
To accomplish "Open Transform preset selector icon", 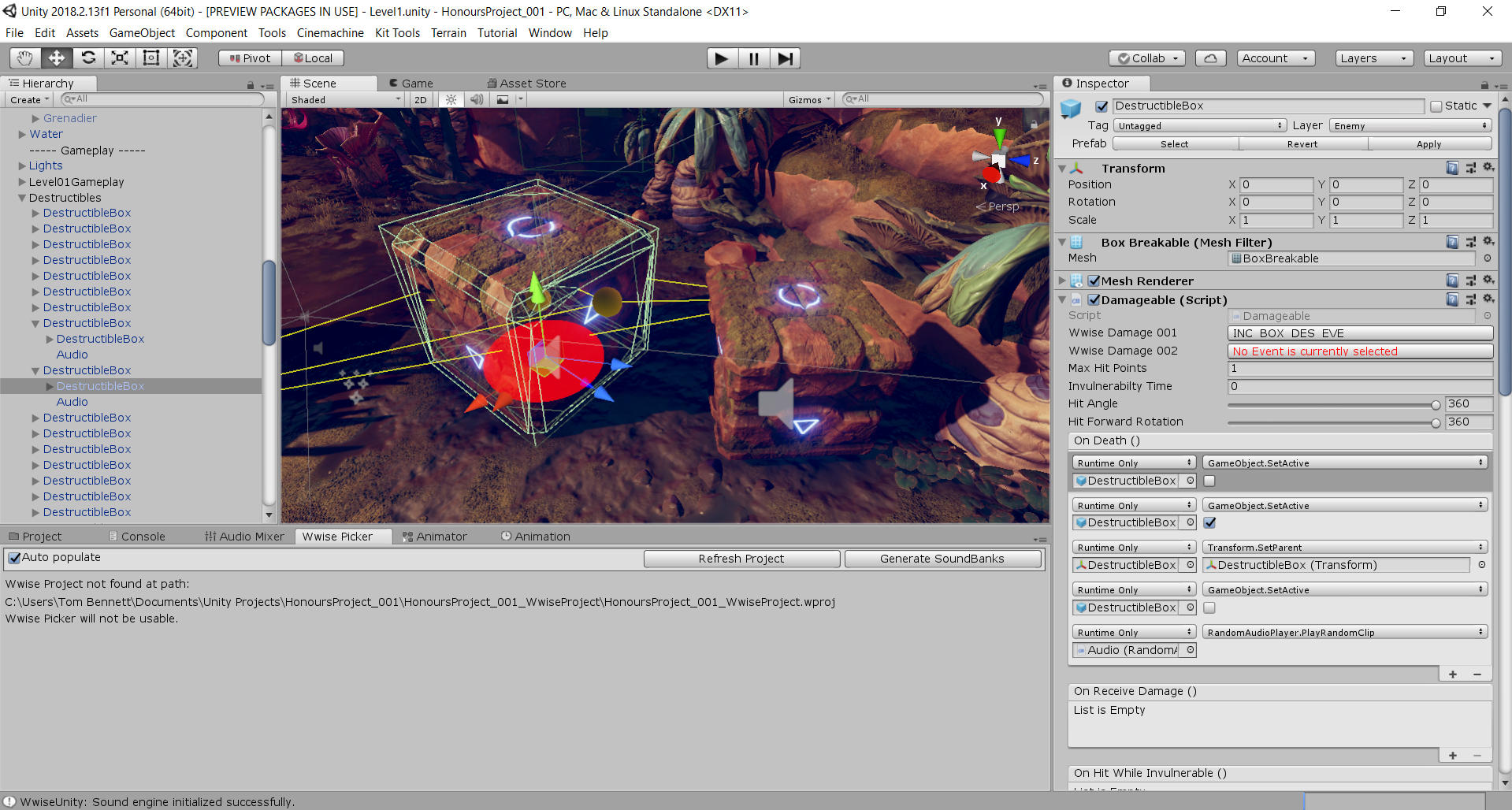I will [x=1470, y=168].
